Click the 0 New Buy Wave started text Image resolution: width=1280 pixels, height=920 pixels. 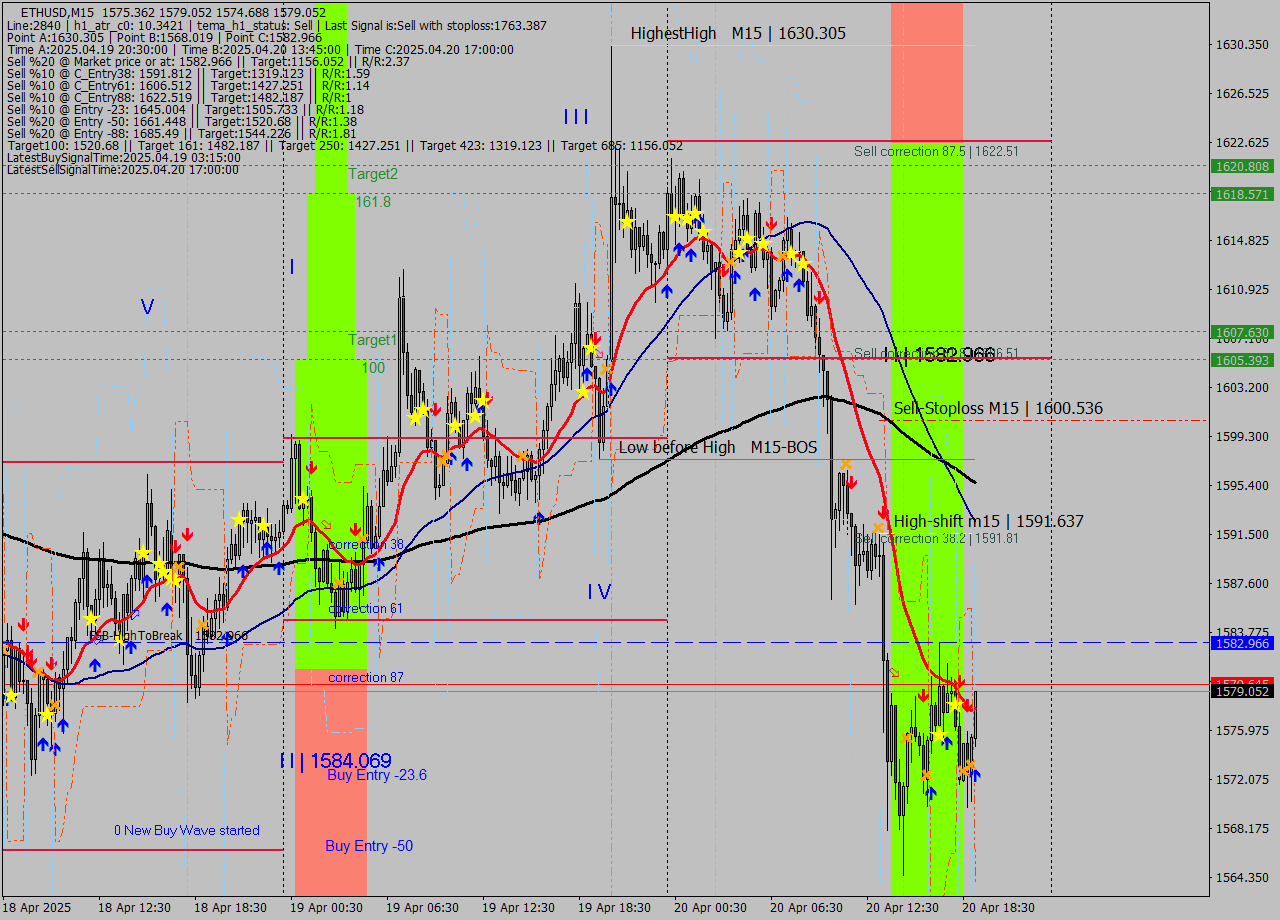click(186, 830)
